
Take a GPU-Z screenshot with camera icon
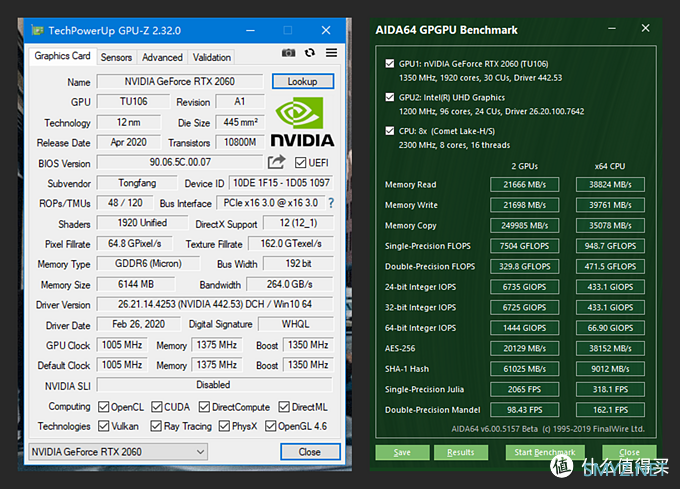[288, 53]
